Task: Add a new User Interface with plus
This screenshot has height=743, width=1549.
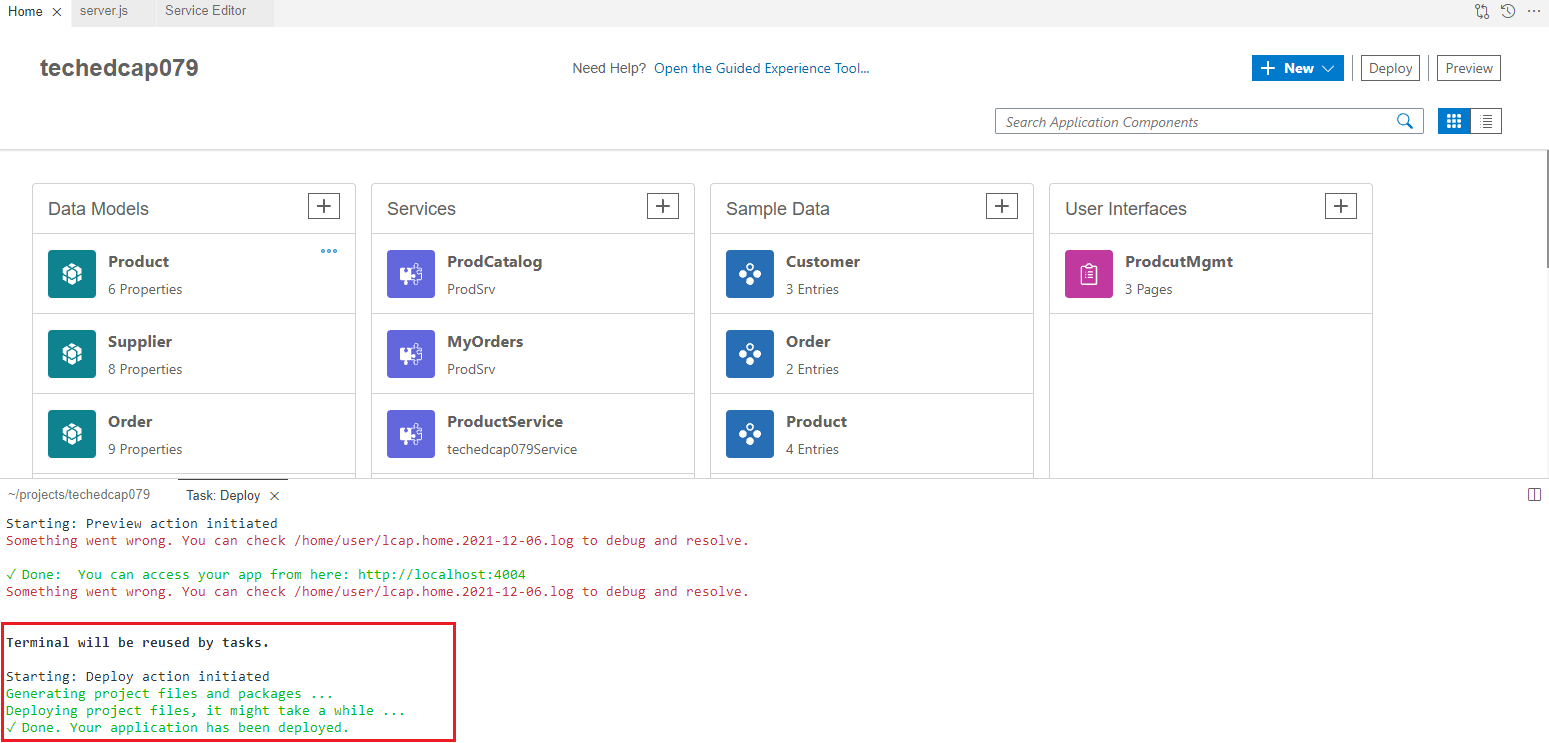Action: point(1340,206)
